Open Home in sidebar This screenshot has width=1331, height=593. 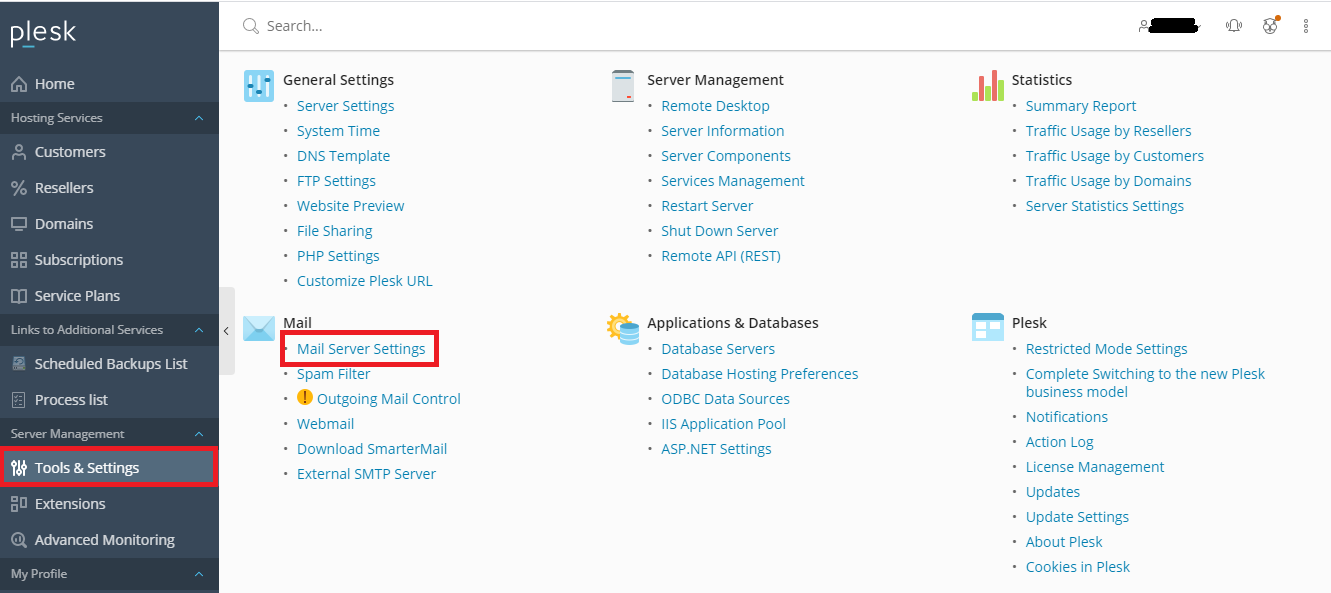point(109,84)
